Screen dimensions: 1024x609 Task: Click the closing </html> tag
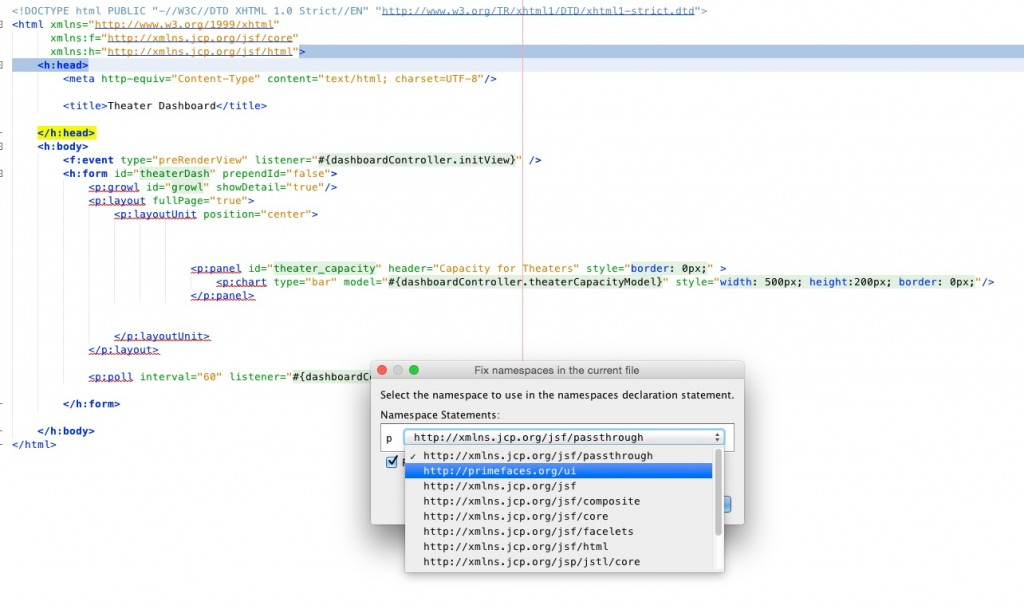tap(34, 445)
